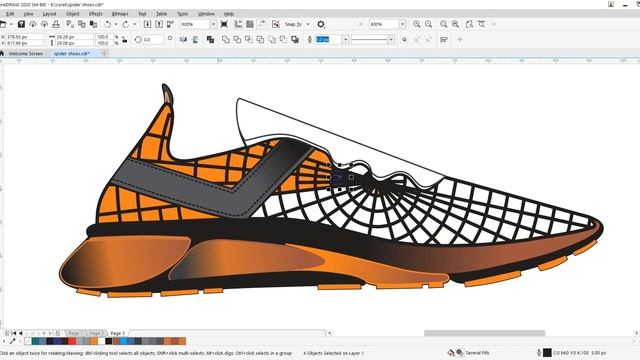Click the Copy icon
This screenshot has height=360, width=640.
click(82, 24)
